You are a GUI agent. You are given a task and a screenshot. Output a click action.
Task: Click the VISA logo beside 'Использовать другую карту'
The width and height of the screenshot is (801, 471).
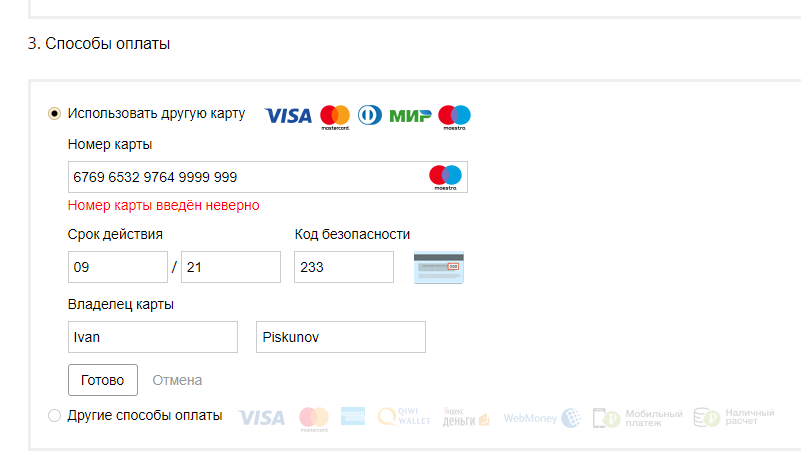tap(288, 116)
